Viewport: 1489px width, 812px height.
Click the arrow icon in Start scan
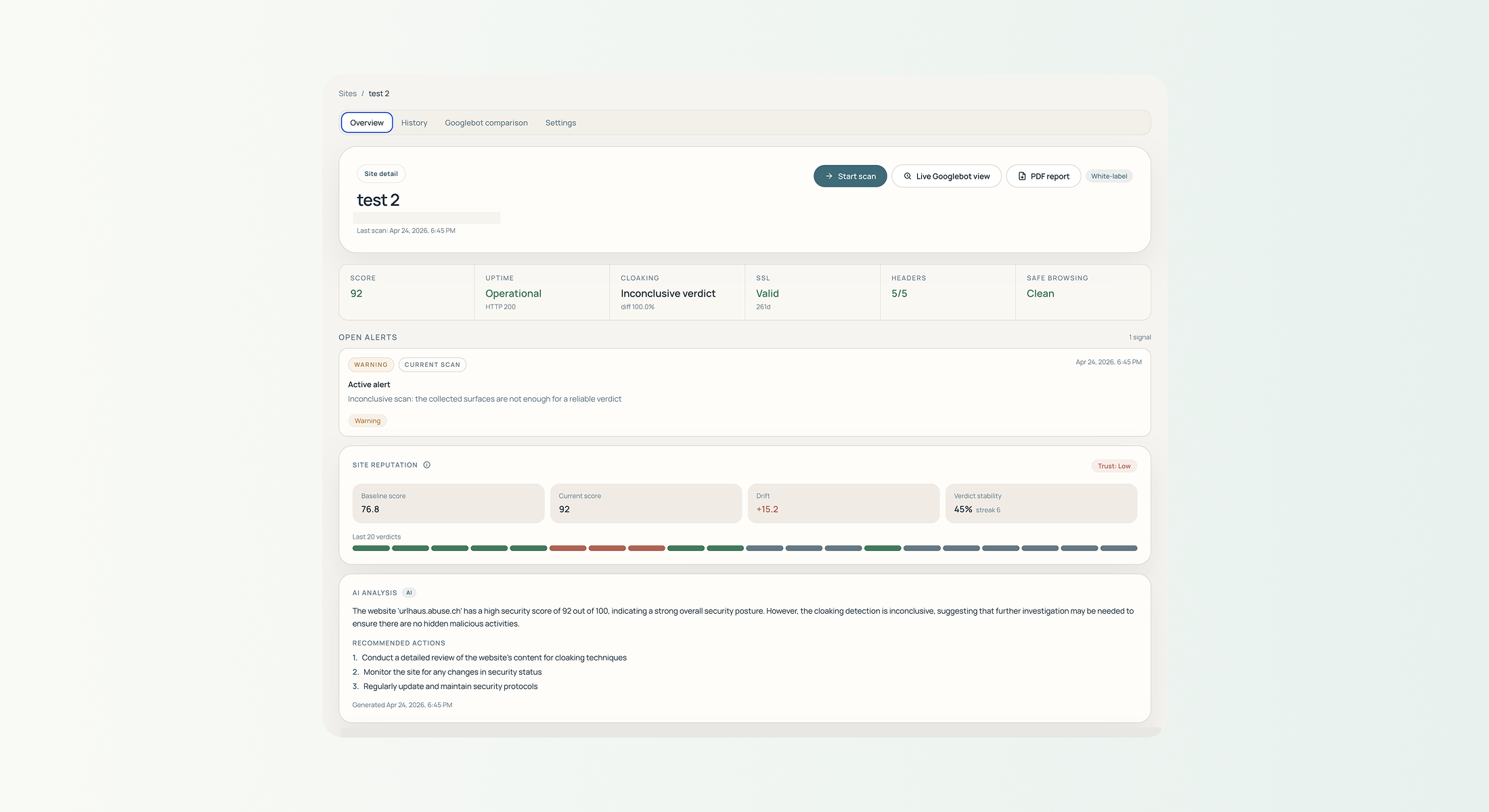[829, 176]
